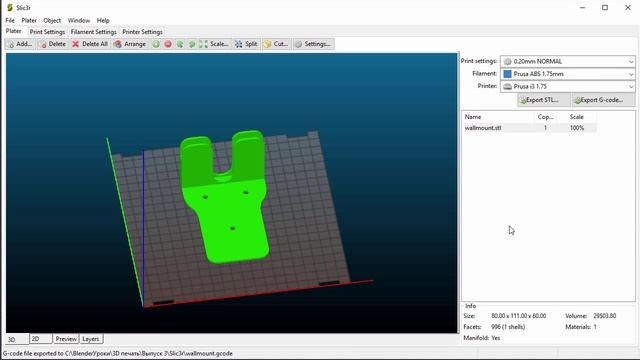Viewport: 640px width, 360px height.
Task: Click the status bar G-code exported message
Action: (x=118, y=353)
